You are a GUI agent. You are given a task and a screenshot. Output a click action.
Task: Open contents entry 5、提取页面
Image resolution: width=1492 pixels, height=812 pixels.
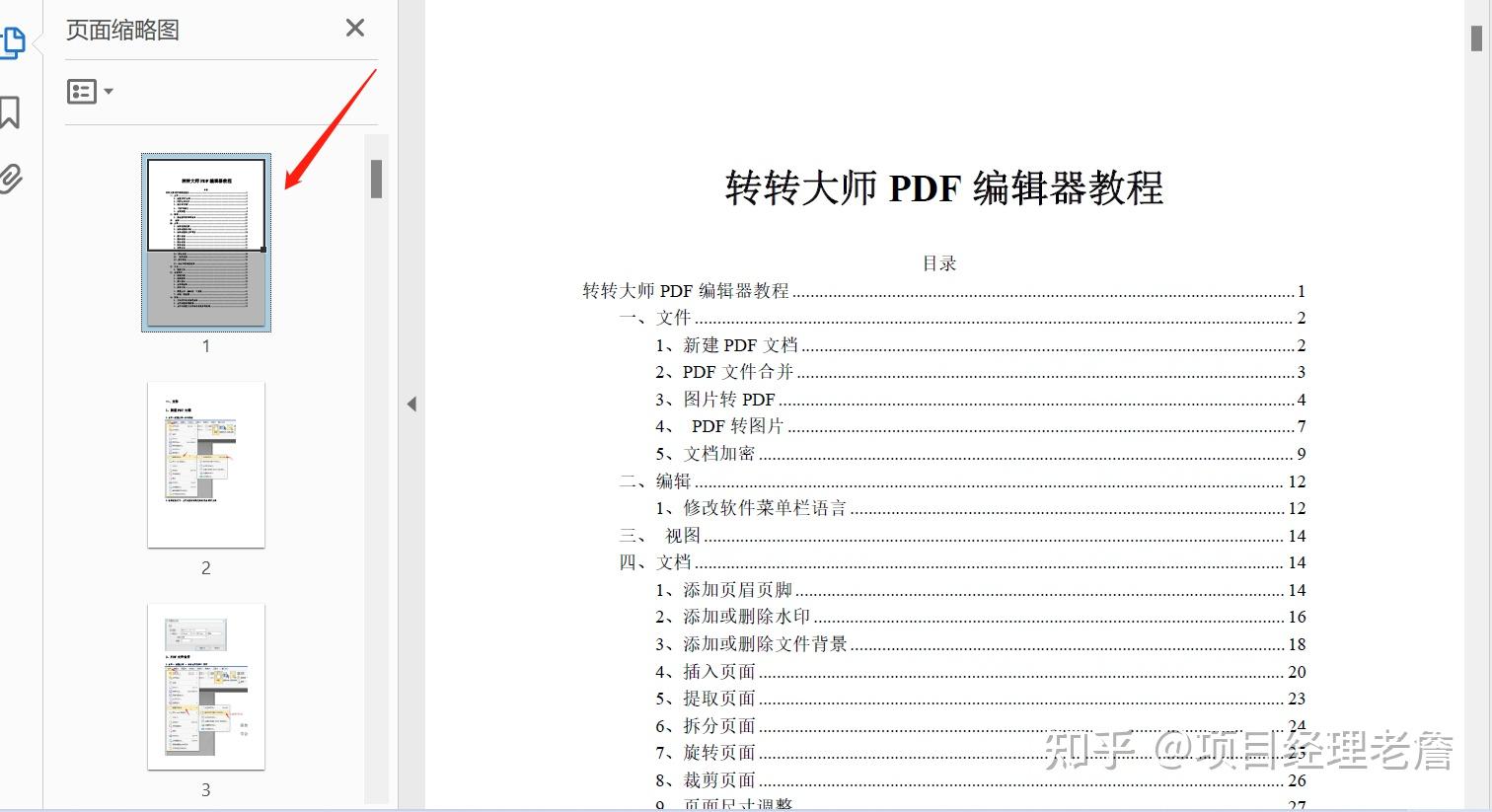pos(980,699)
